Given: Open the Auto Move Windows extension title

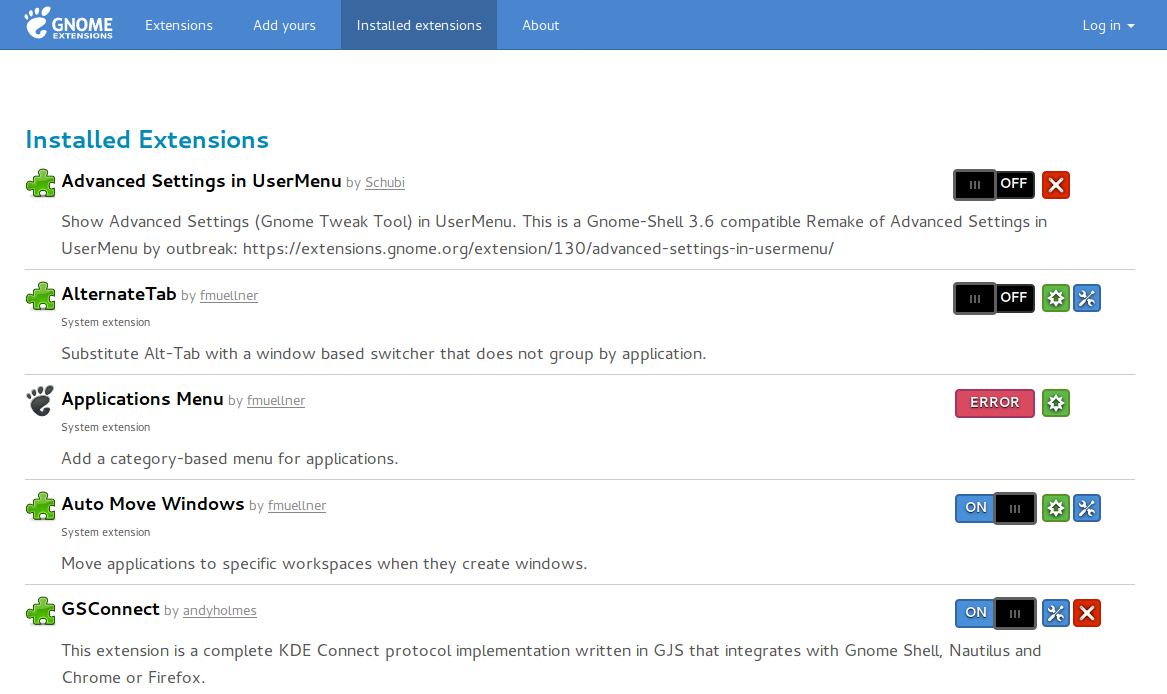Looking at the screenshot, I should [153, 504].
